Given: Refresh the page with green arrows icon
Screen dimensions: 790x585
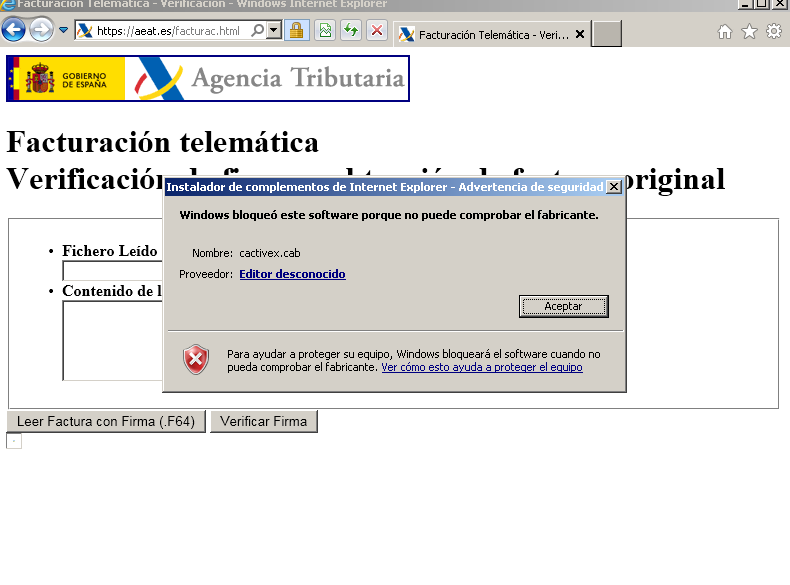Looking at the screenshot, I should click(351, 31).
